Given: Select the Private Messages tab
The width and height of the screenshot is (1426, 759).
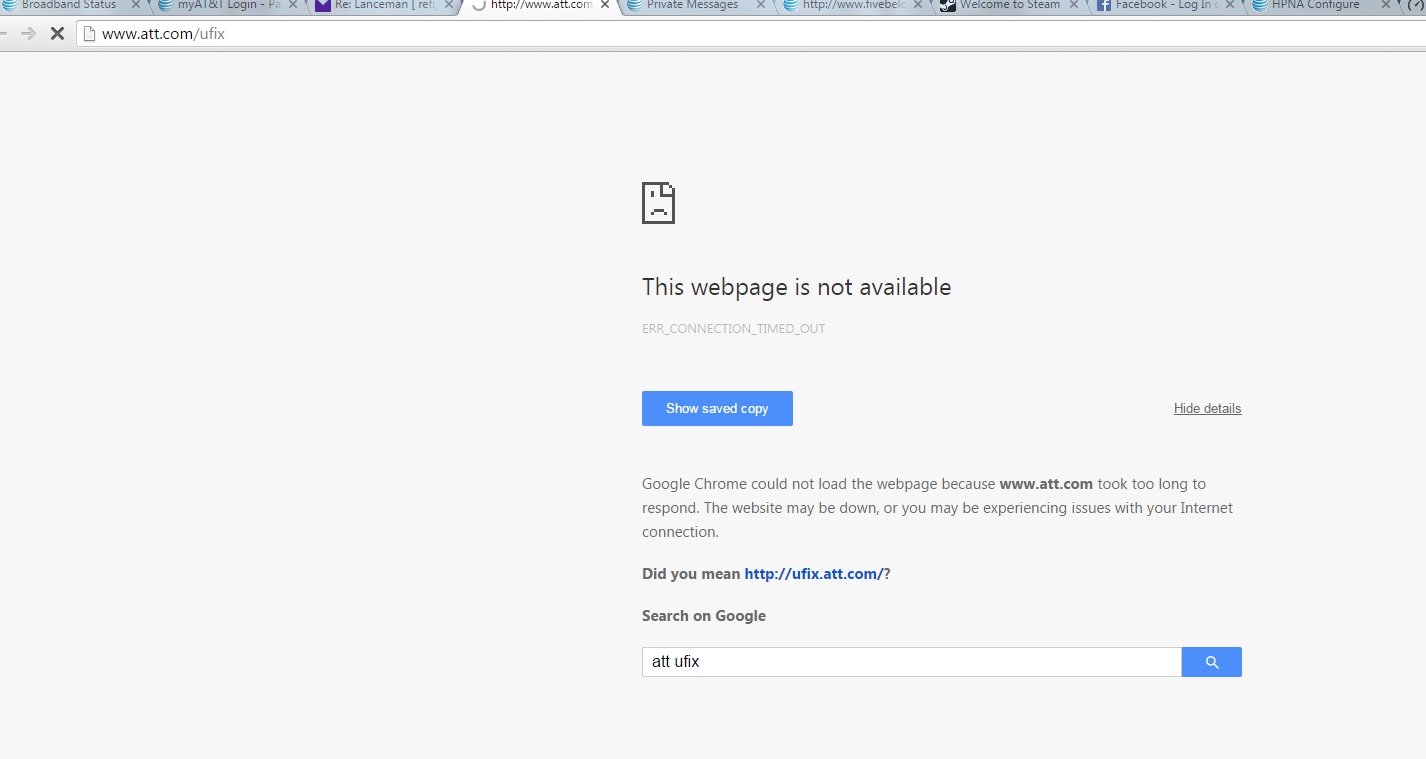Looking at the screenshot, I should point(692,5).
